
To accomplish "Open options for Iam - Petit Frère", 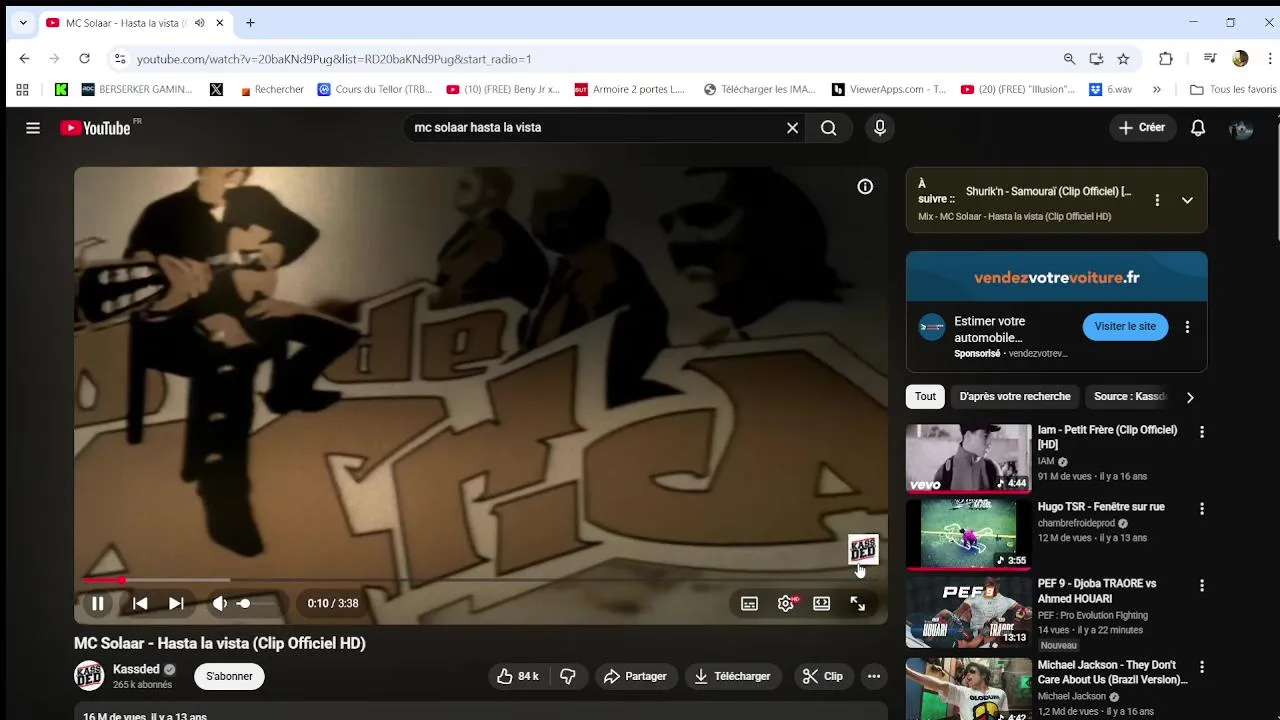I will click(x=1202, y=432).
